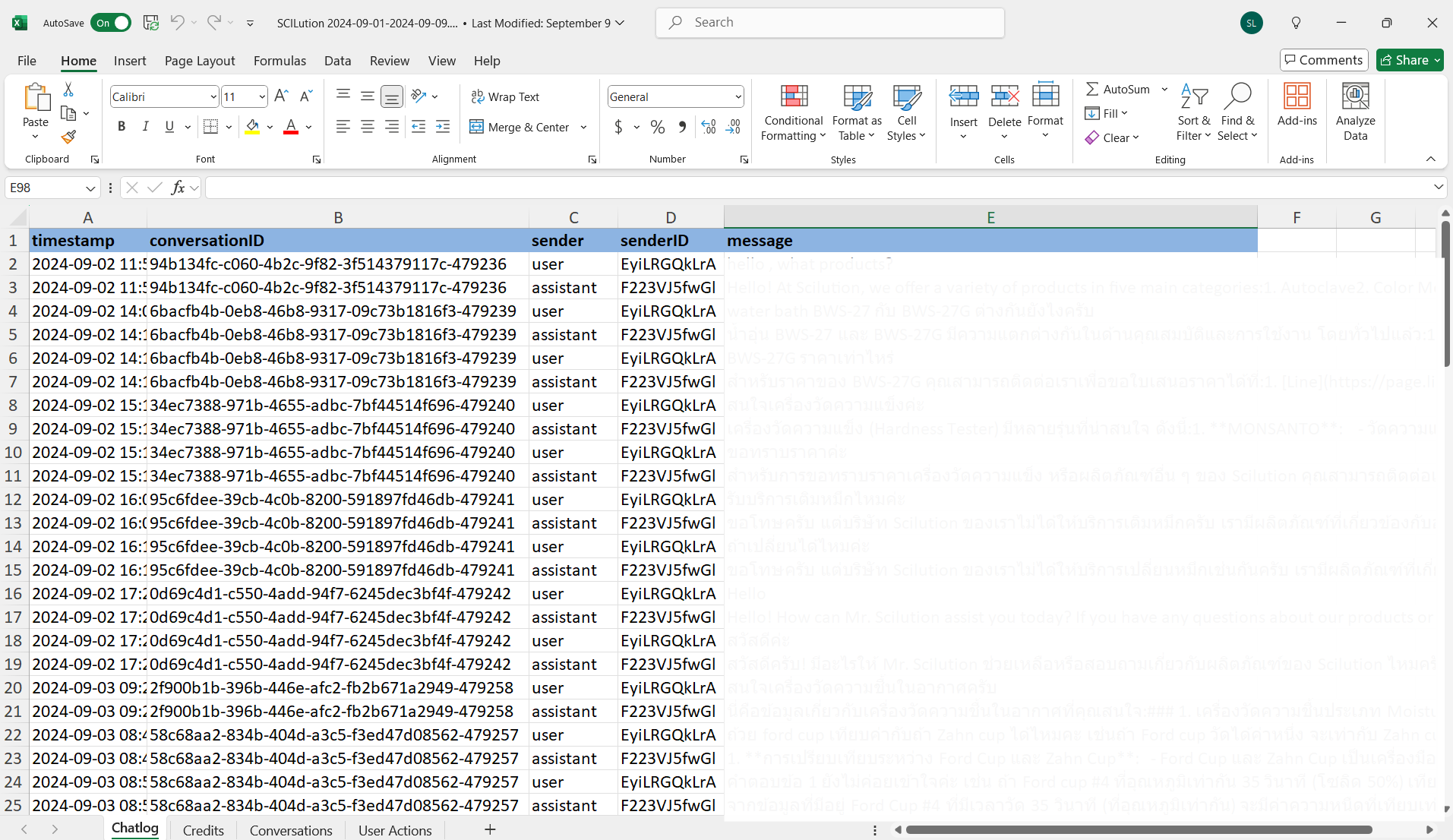This screenshot has height=840, width=1453.
Task: Click the Insert Function fx icon
Action: click(178, 188)
